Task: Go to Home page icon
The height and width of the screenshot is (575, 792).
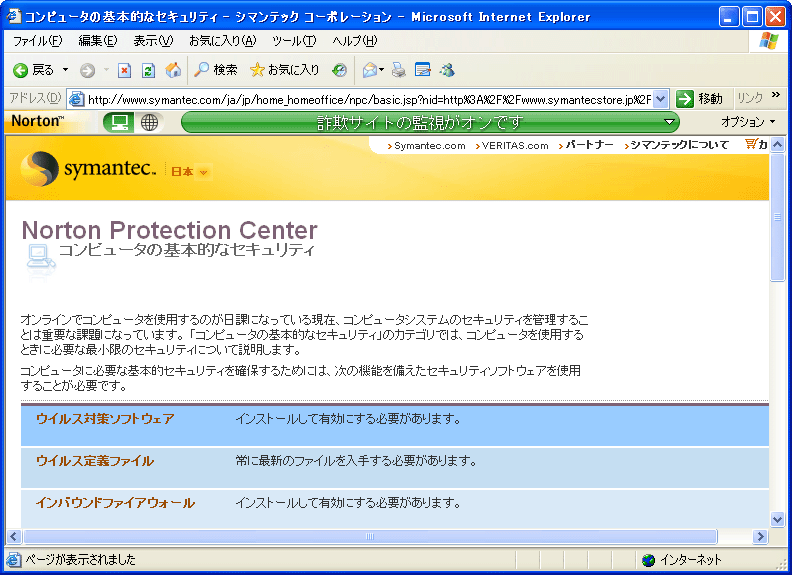Action: [173, 70]
